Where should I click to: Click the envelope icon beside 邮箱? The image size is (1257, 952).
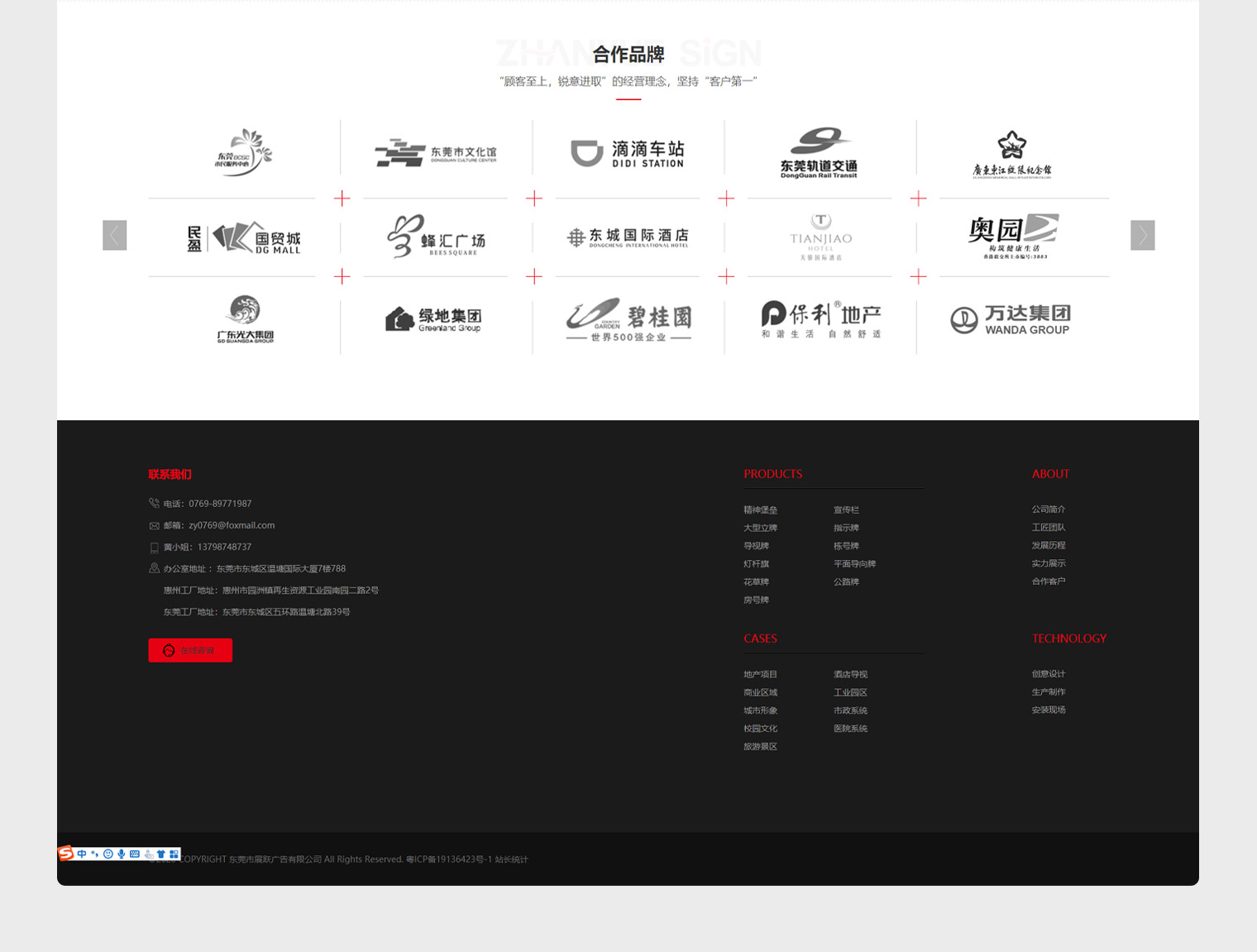click(154, 525)
